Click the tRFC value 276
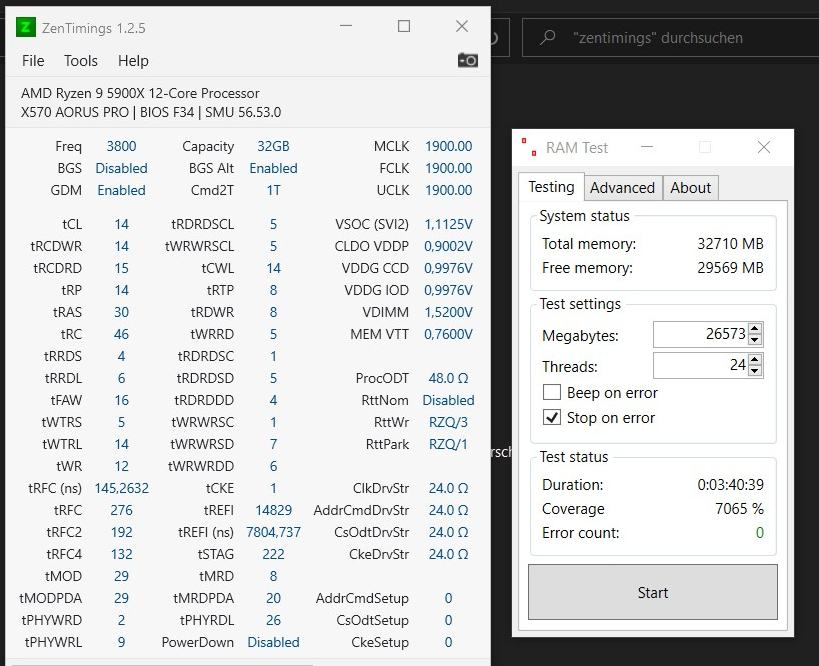This screenshot has width=819, height=666. (x=121, y=510)
